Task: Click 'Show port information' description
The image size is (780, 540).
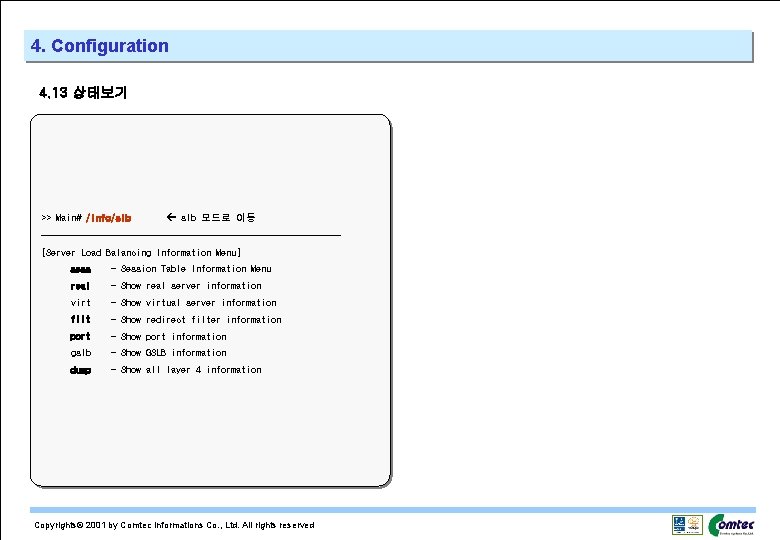Action: tap(174, 337)
